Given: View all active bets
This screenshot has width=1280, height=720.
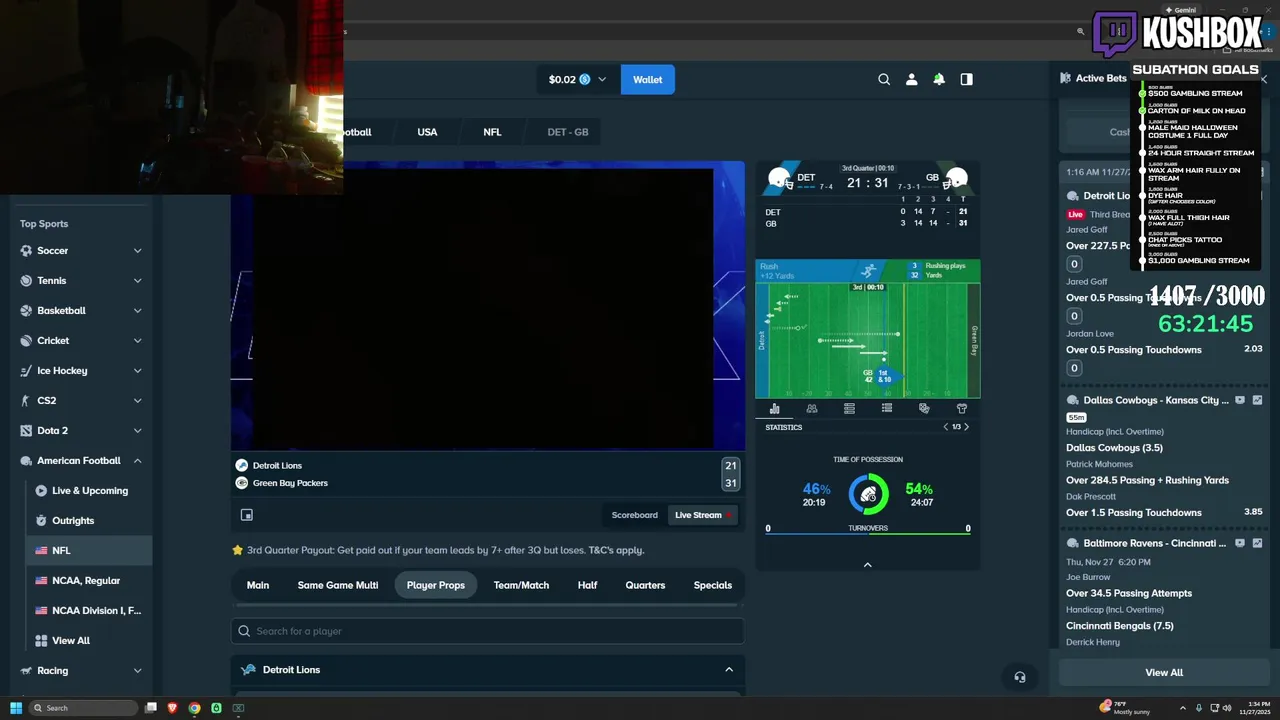Looking at the screenshot, I should tap(1164, 673).
